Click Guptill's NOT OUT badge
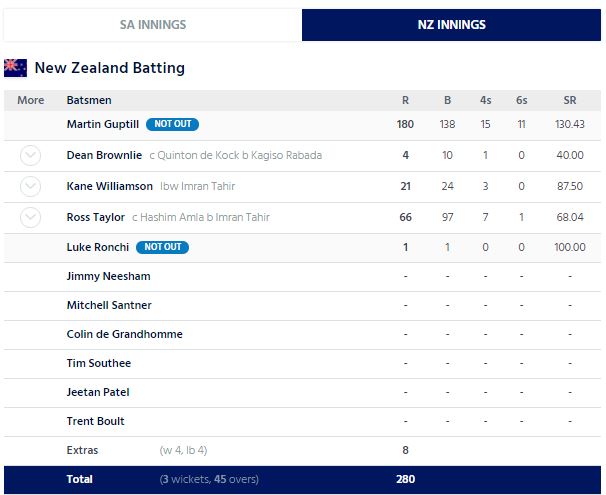606x495 pixels. (172, 124)
